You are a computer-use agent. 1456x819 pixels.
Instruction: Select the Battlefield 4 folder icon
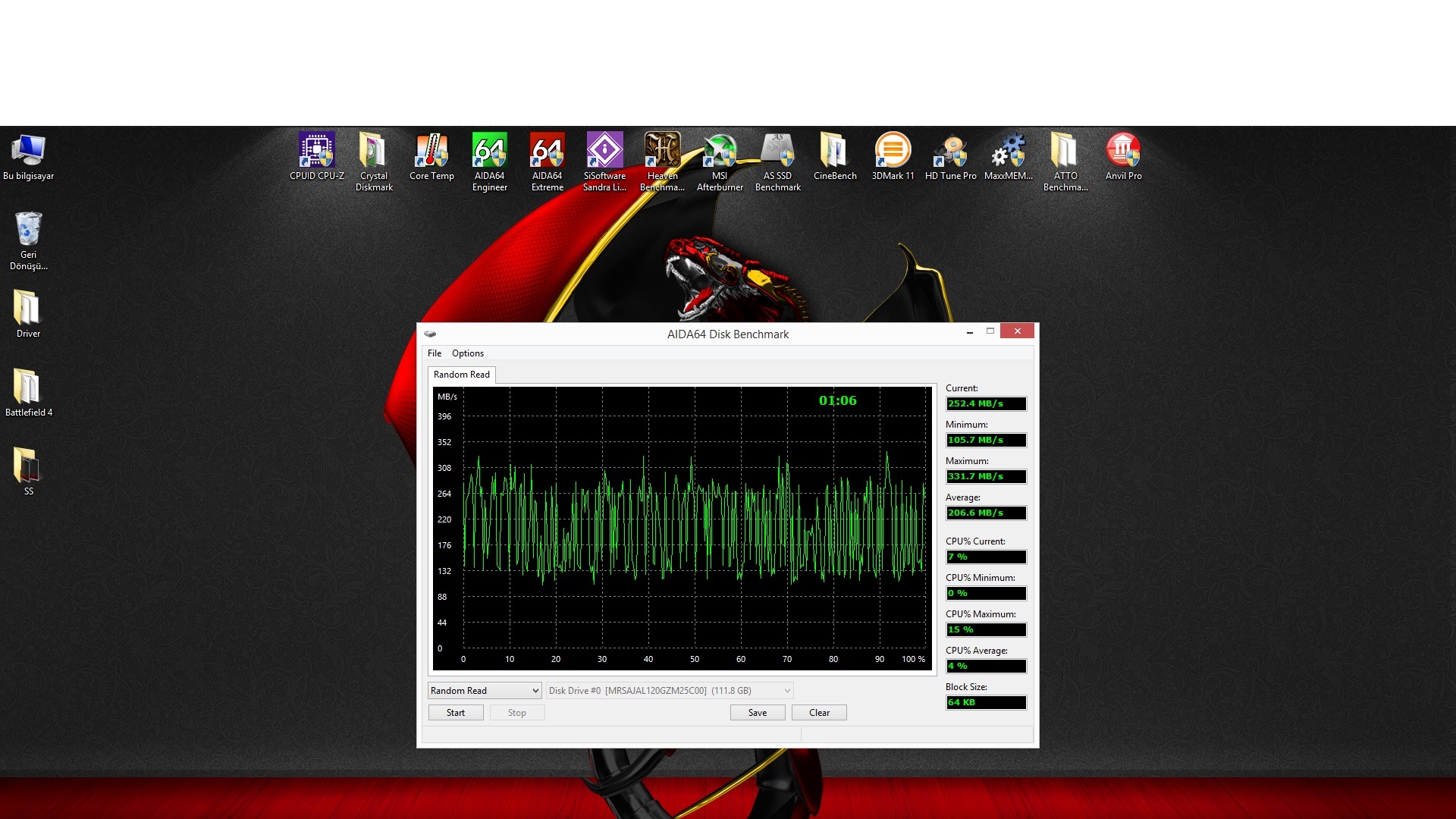pyautogui.click(x=29, y=393)
